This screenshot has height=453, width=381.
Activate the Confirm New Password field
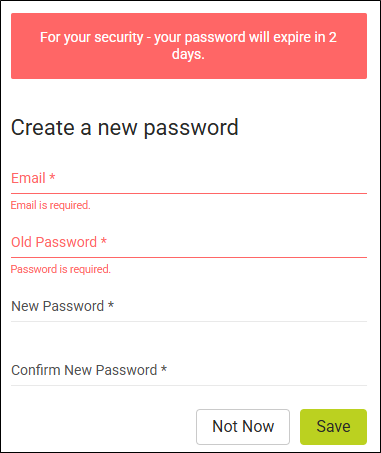[189, 370]
